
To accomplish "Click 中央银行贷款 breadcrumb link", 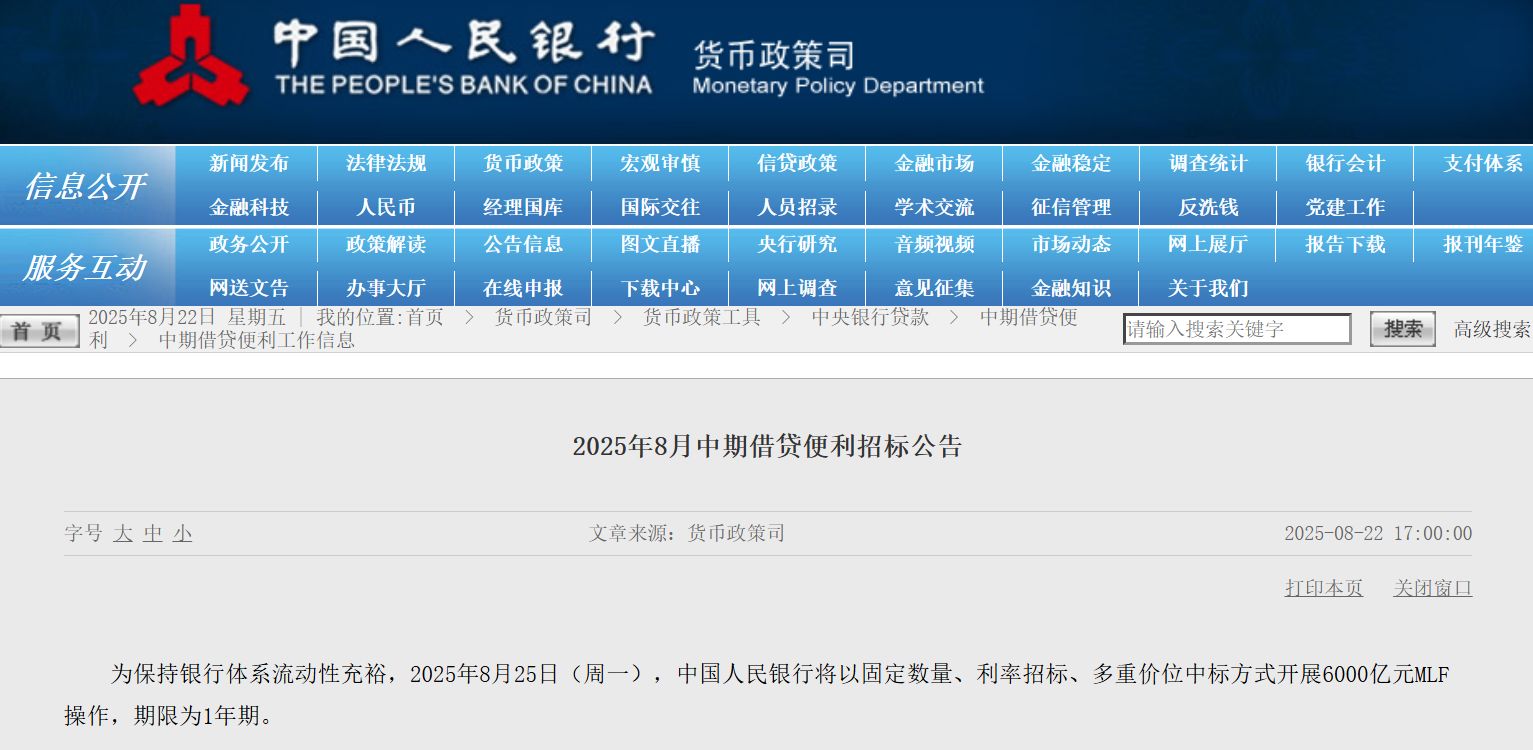I will pyautogui.click(x=870, y=318).
